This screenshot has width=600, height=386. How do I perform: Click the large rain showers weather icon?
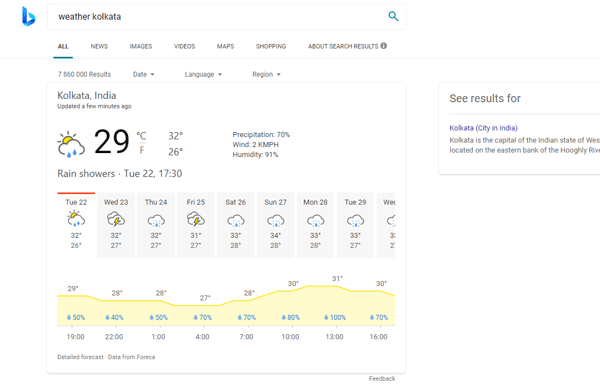coord(71,145)
